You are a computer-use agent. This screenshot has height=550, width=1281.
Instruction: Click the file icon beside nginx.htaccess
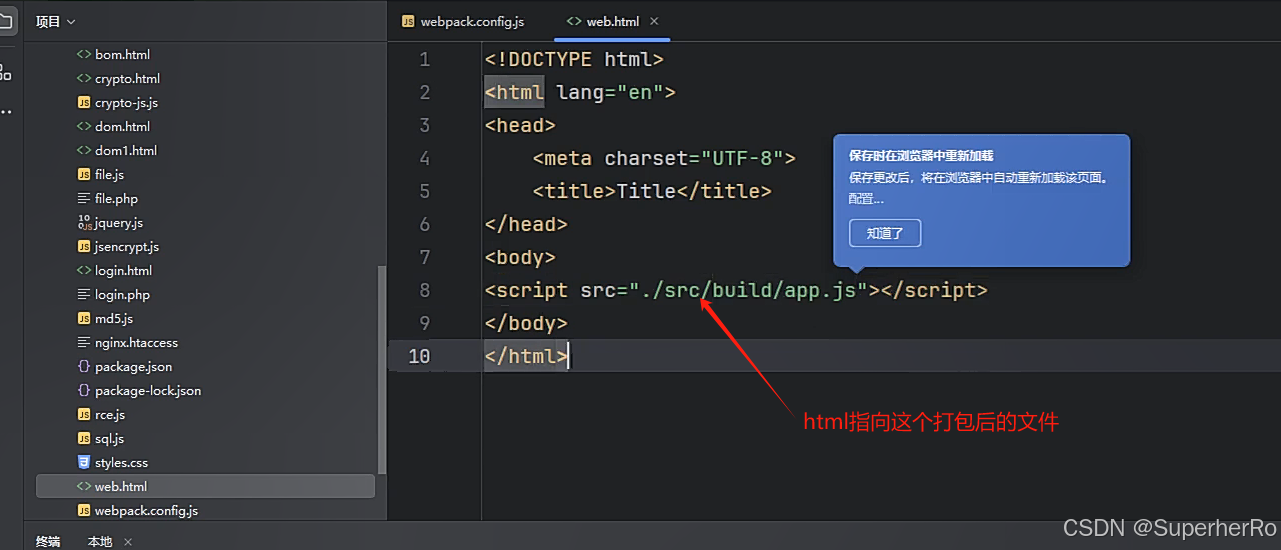tap(84, 343)
